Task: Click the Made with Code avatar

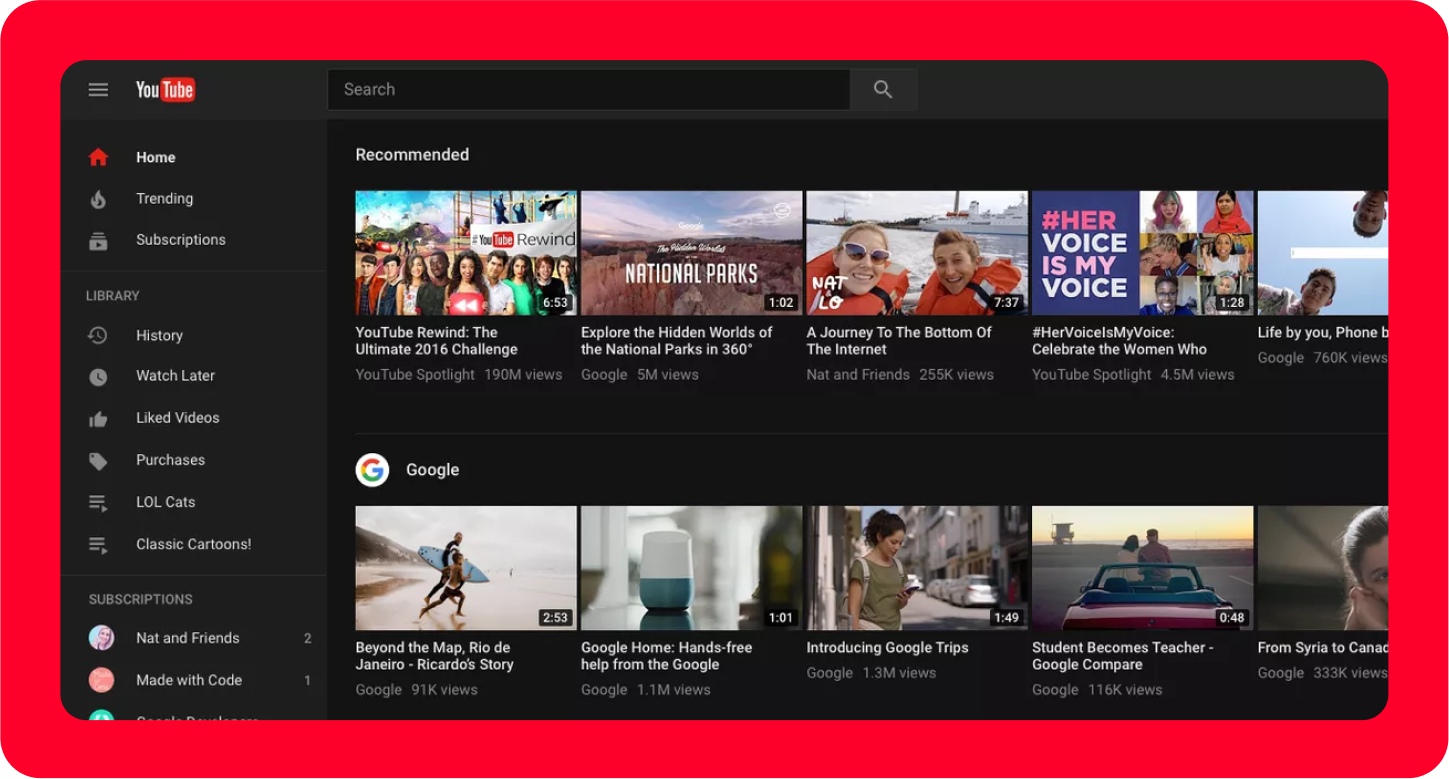Action: (x=101, y=680)
